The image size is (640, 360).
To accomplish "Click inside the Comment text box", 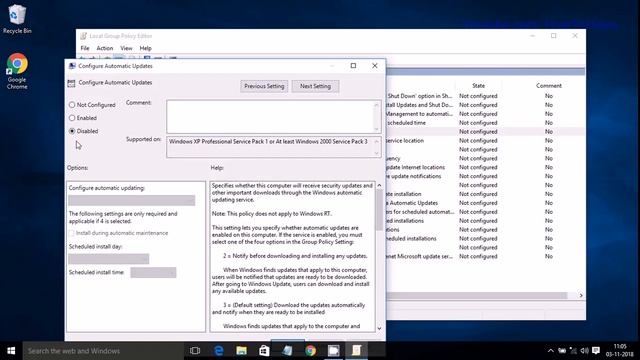I will [x=271, y=116].
